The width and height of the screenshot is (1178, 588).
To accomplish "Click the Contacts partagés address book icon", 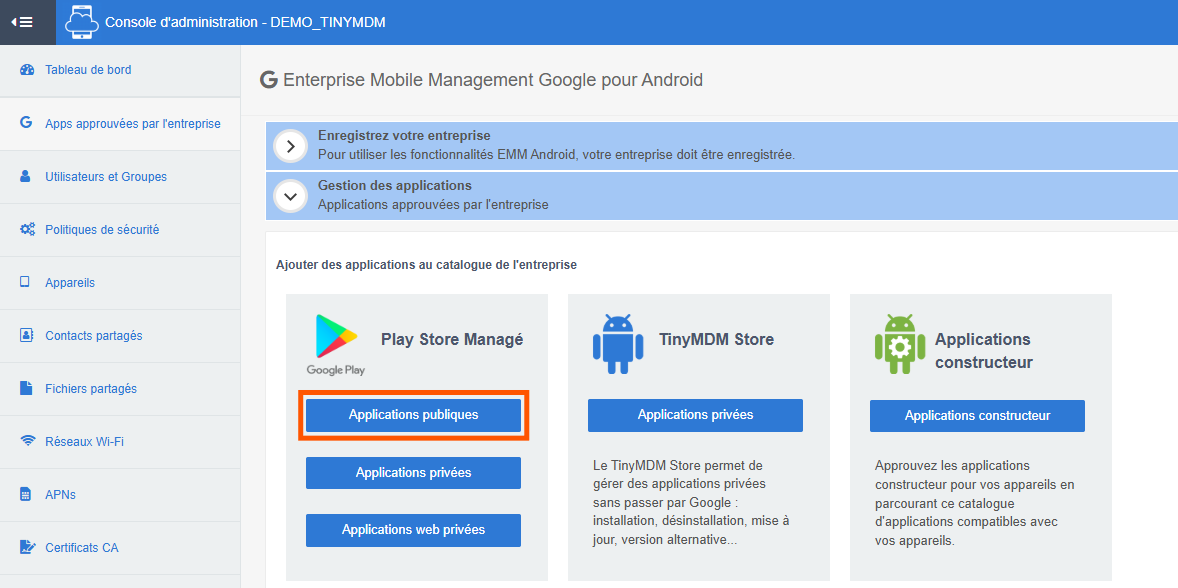I will [x=26, y=335].
